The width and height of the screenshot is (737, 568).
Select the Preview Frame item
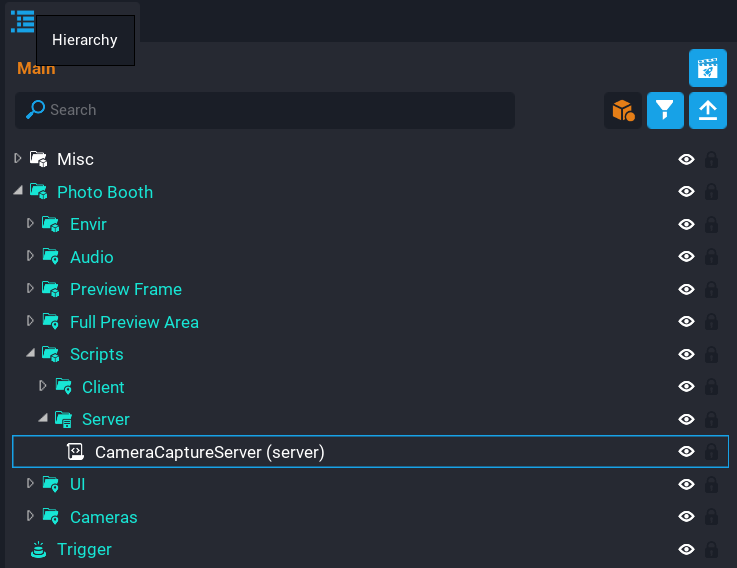(x=126, y=289)
